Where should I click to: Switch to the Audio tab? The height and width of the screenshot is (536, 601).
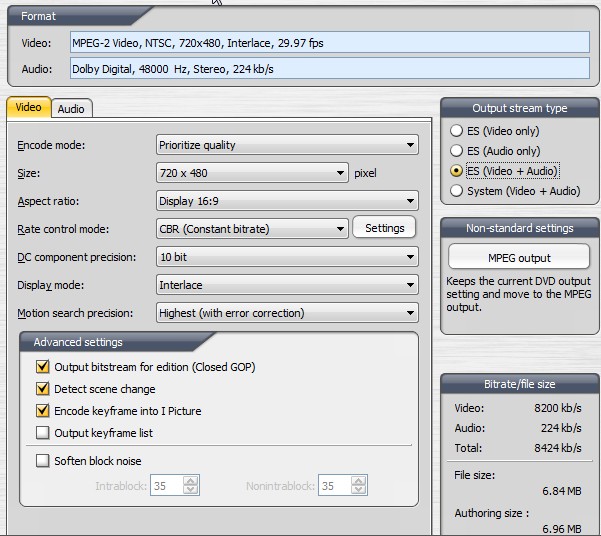(70, 108)
